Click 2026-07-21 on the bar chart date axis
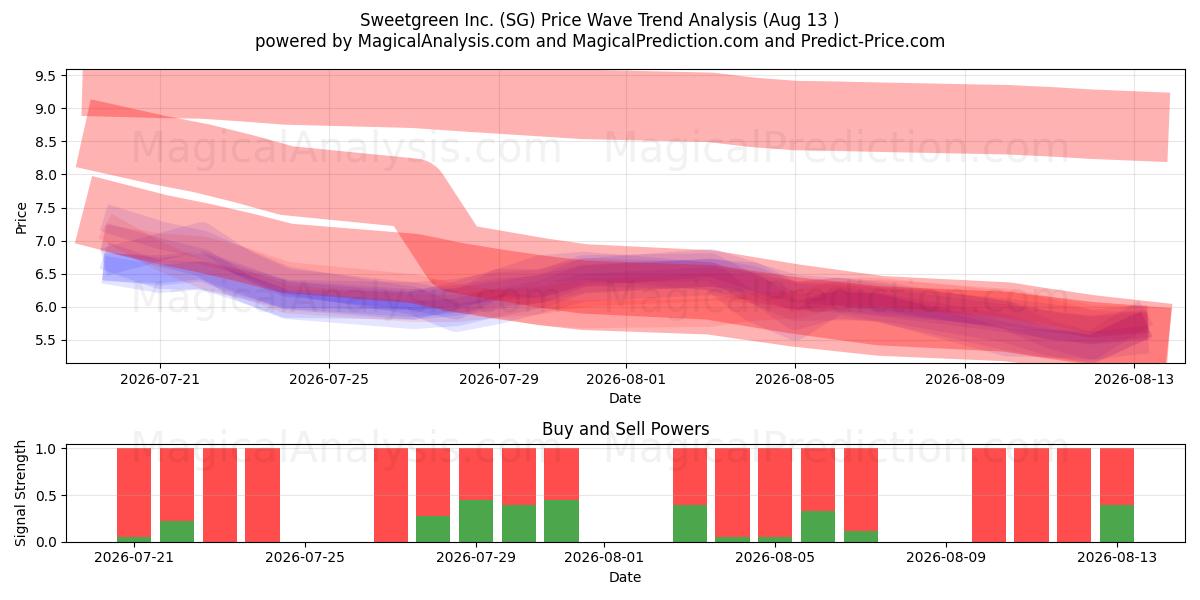 [x=134, y=558]
